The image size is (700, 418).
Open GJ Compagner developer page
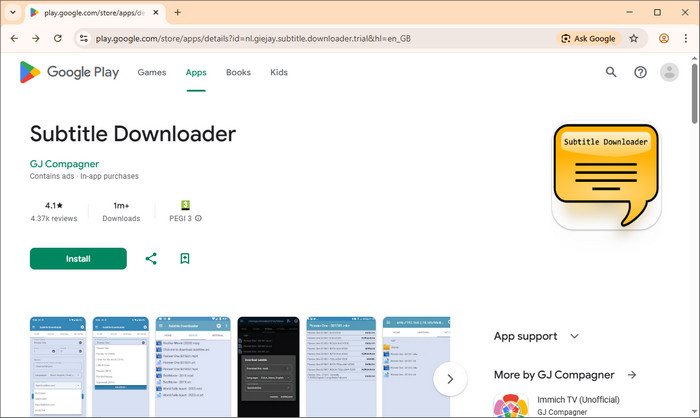pos(64,164)
